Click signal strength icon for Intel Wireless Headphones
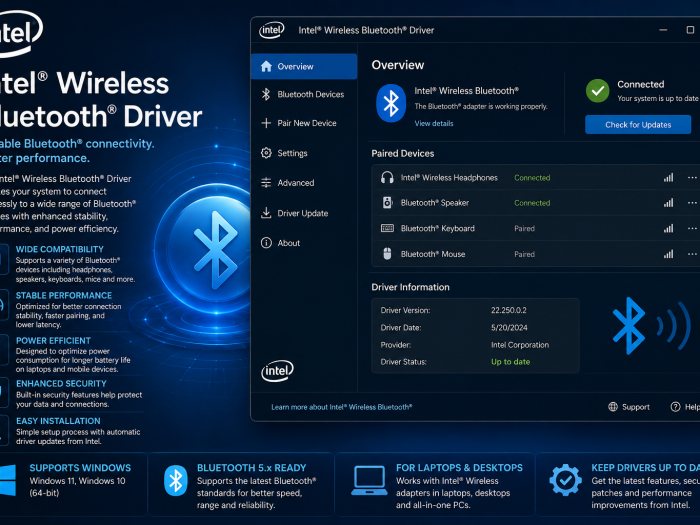This screenshot has height=525, width=700. coord(668,178)
